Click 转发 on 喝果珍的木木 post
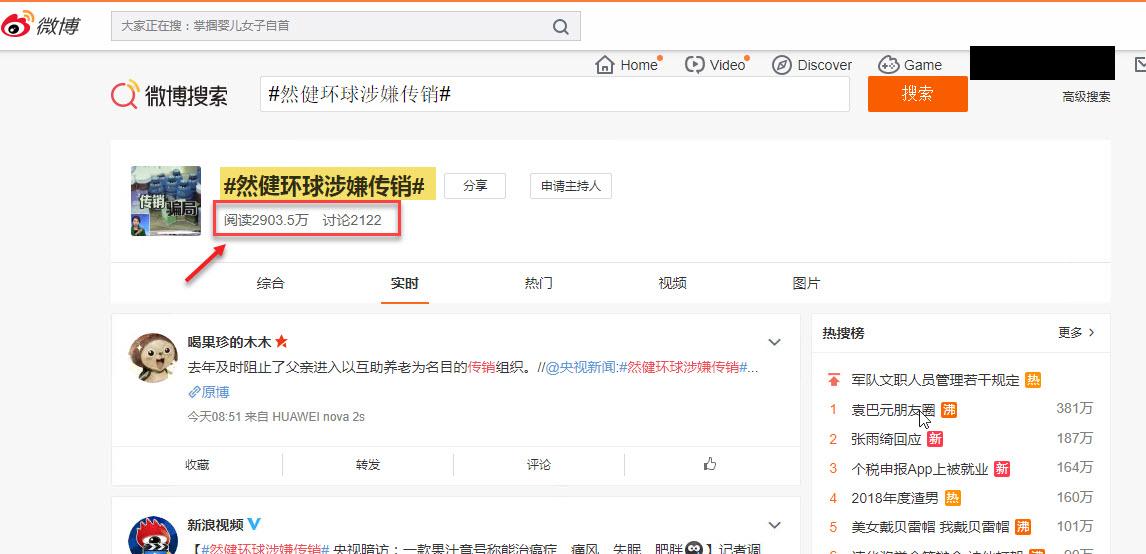1146x554 pixels. click(368, 465)
